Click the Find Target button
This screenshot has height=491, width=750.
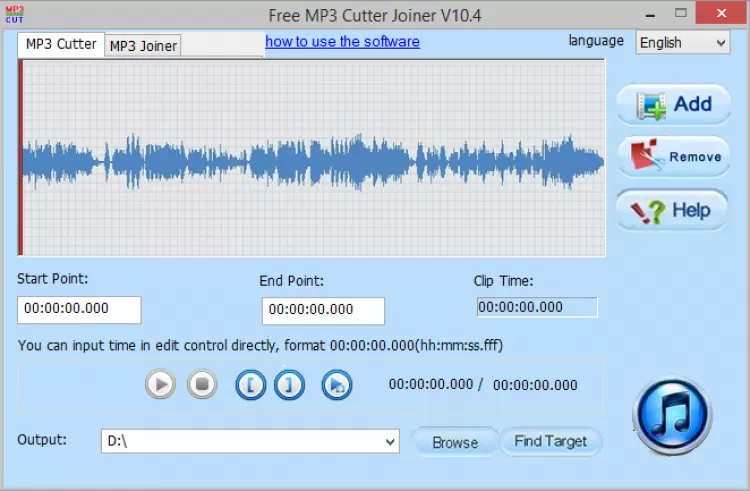pos(551,441)
